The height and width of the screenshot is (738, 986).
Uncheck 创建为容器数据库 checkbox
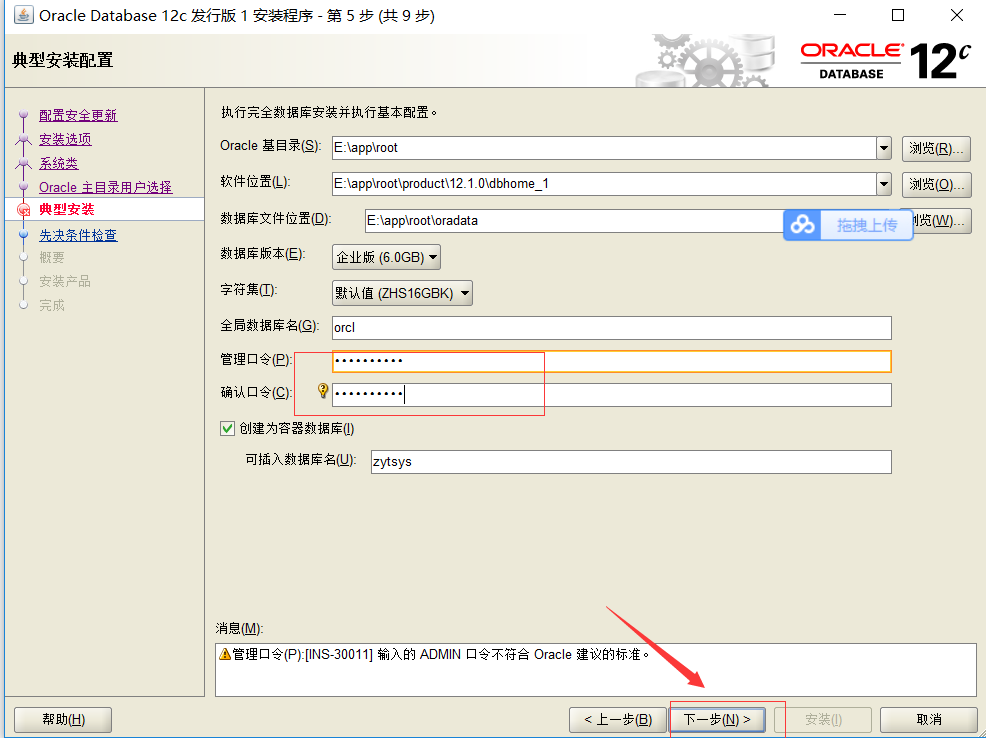click(x=228, y=429)
